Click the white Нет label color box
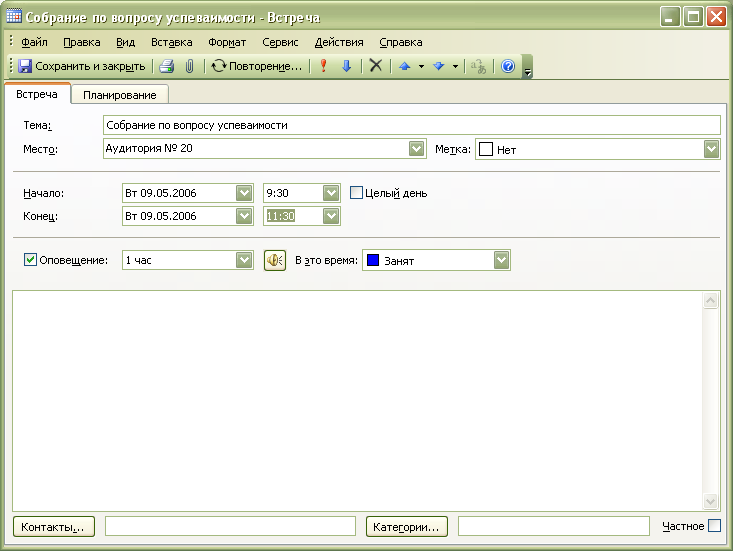This screenshot has height=551, width=733. (x=486, y=149)
